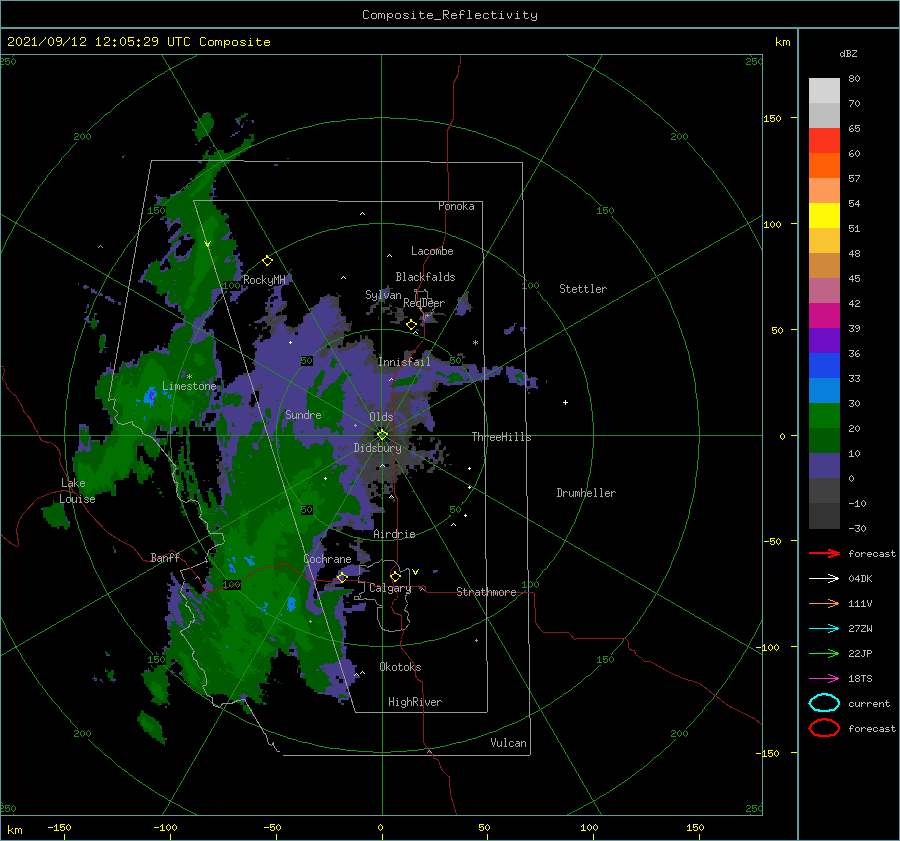Select the pink 45 dBZ color swatch
The image size is (900, 841).
point(824,291)
